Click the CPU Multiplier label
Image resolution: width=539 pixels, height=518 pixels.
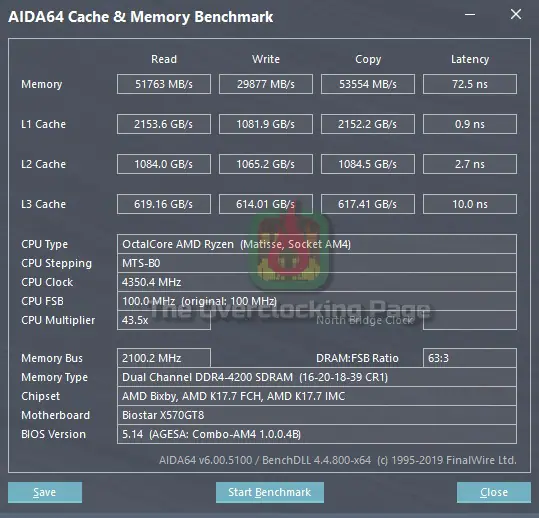pos(58,320)
